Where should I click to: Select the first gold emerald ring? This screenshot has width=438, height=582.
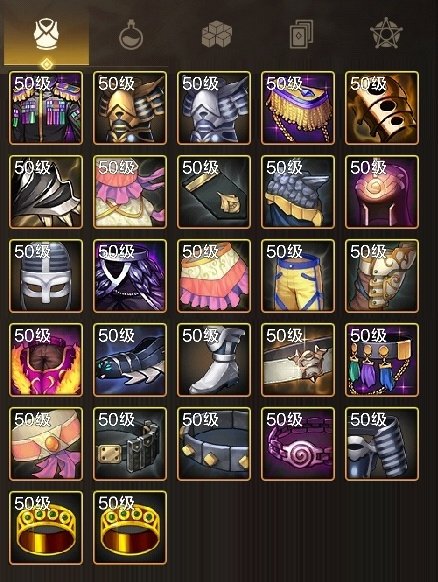click(46, 527)
